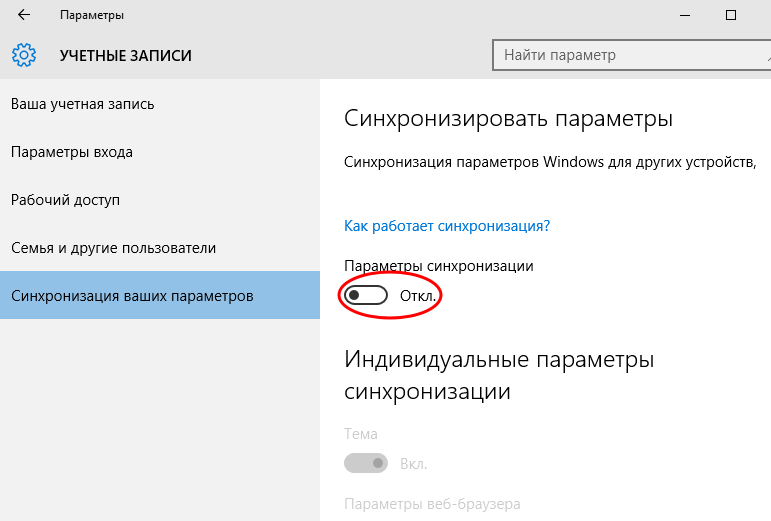Focus the Найти параметр search field

632,55
